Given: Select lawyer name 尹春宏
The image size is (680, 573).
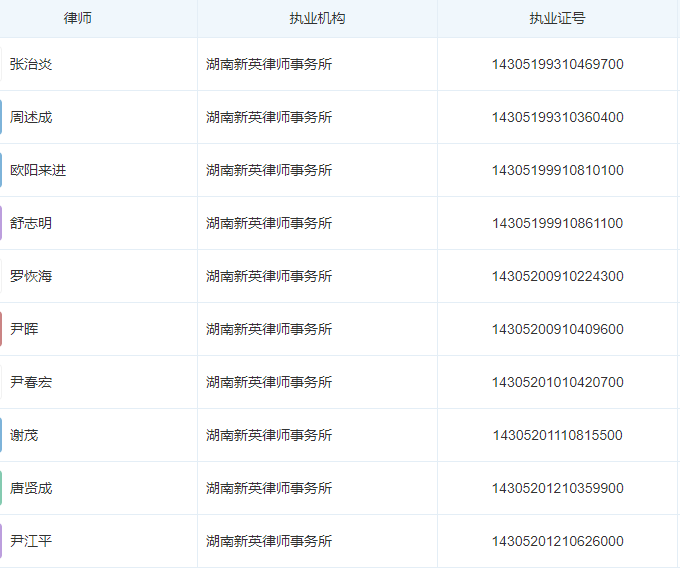Looking at the screenshot, I should click(31, 382).
